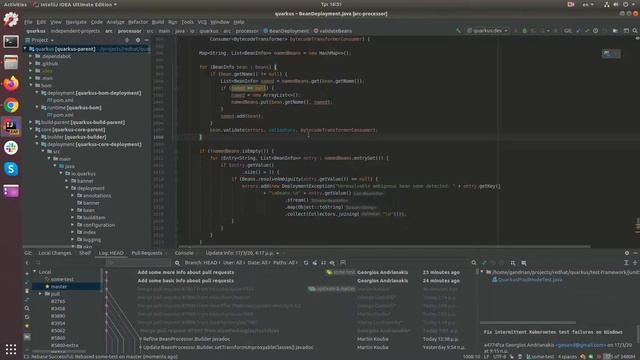
Task: Select commit 'Add some more info about pull requests'
Action: point(186,272)
